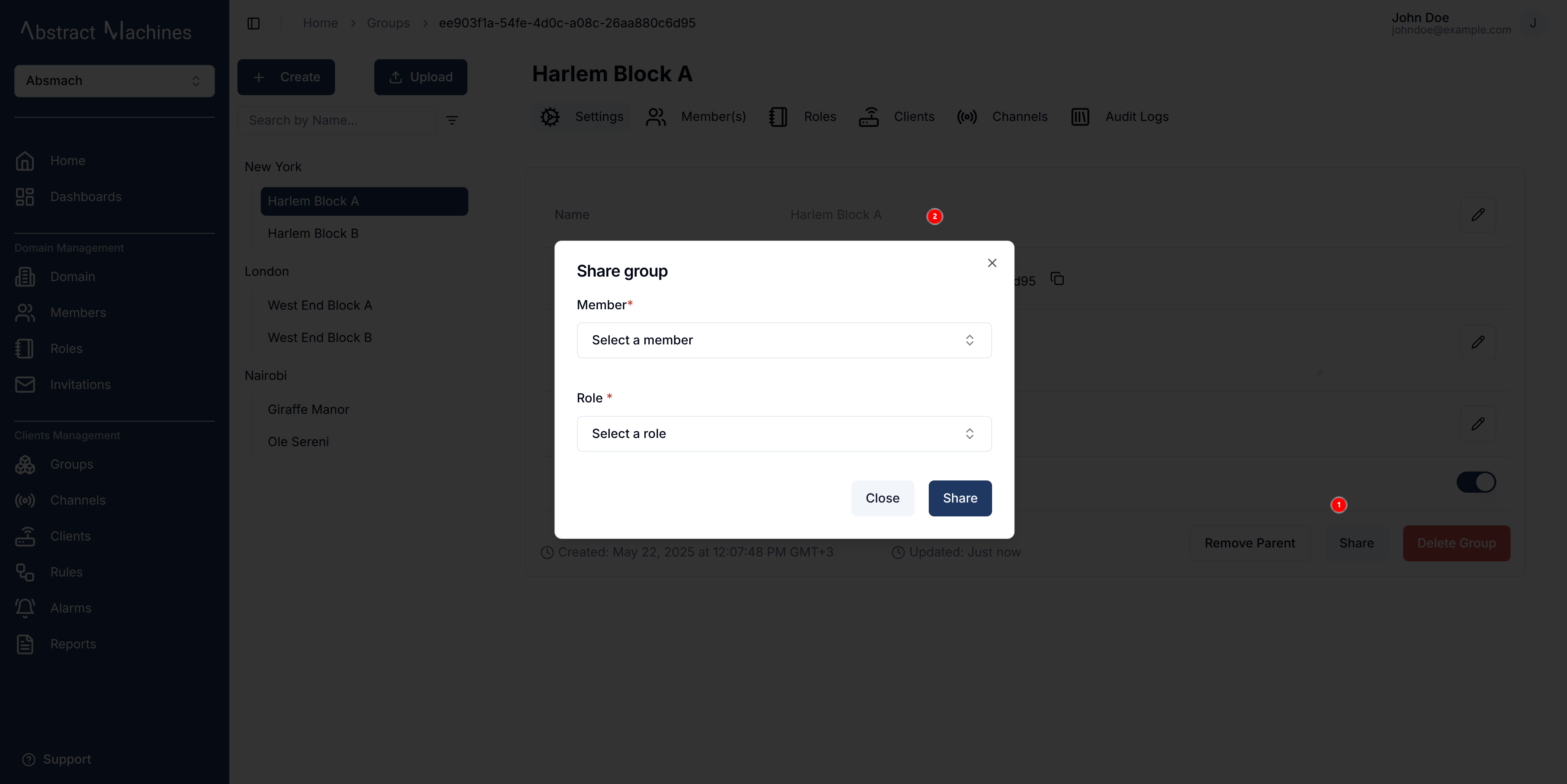Click the filter icon beside search

(x=452, y=121)
